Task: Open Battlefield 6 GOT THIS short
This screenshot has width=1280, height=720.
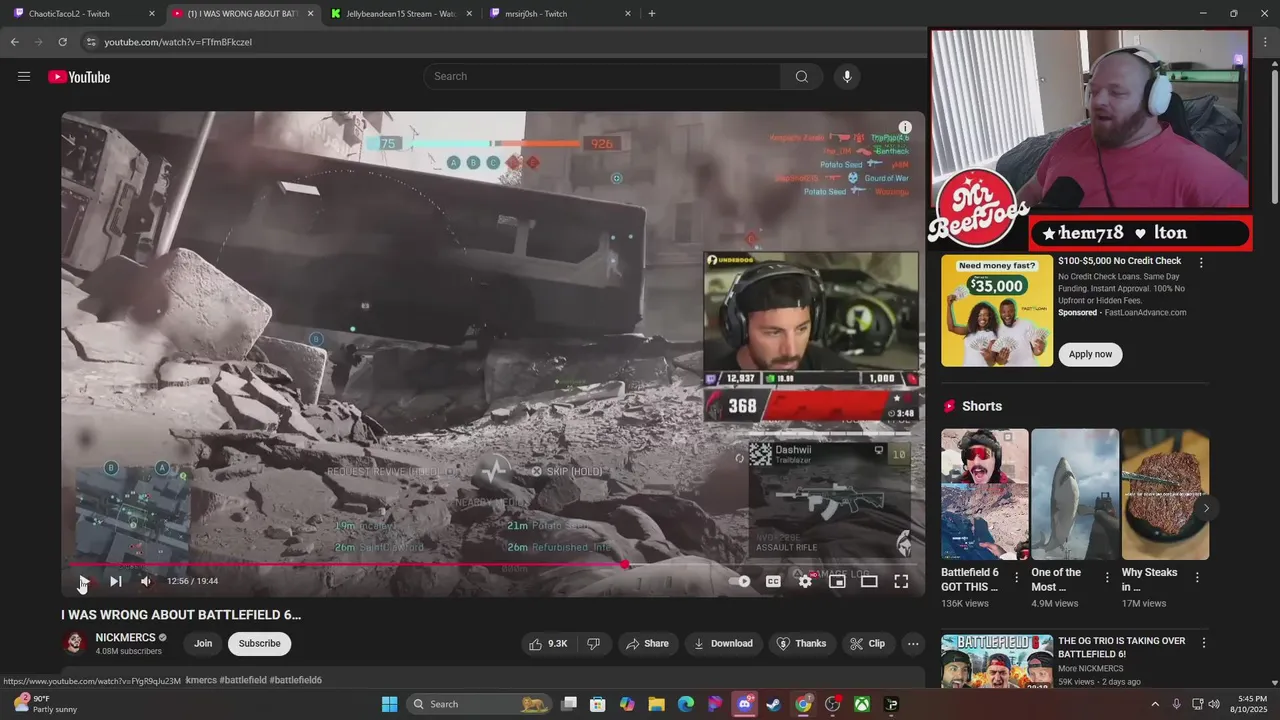Action: click(x=984, y=494)
